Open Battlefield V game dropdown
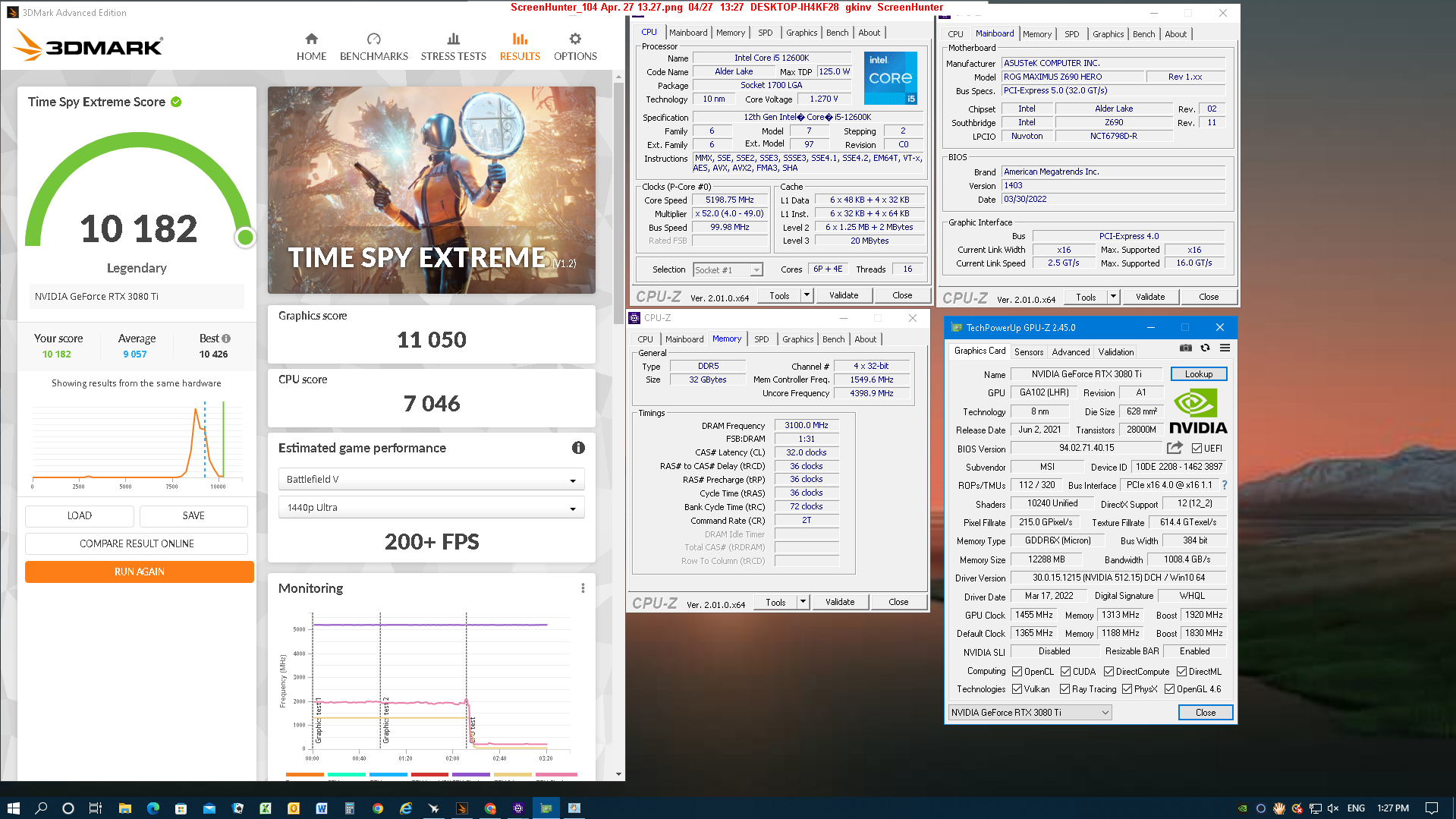Screen dimensions: 1456x819 431,480
